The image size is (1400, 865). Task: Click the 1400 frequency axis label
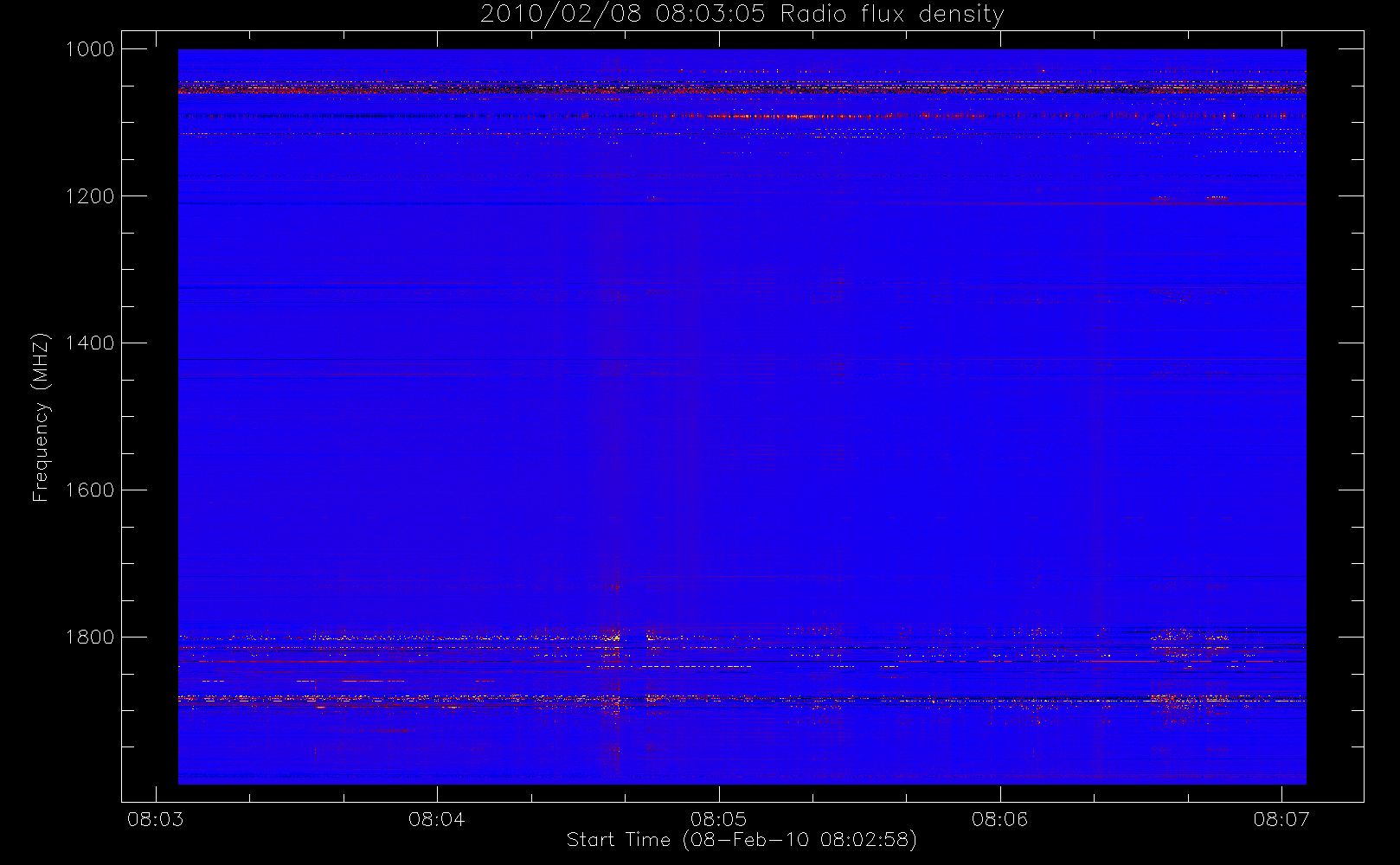pos(90,343)
